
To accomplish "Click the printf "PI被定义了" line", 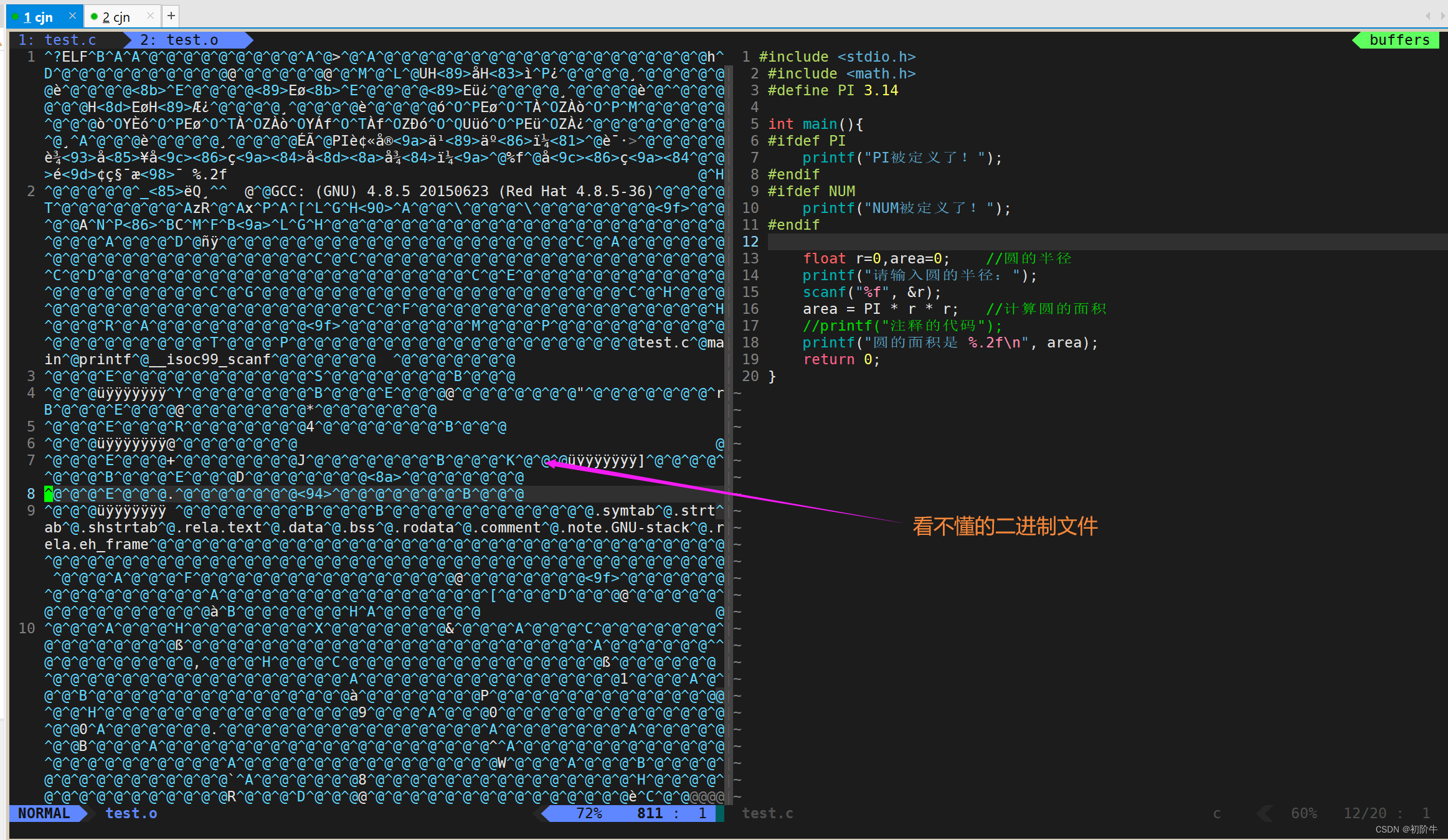I will (x=902, y=158).
